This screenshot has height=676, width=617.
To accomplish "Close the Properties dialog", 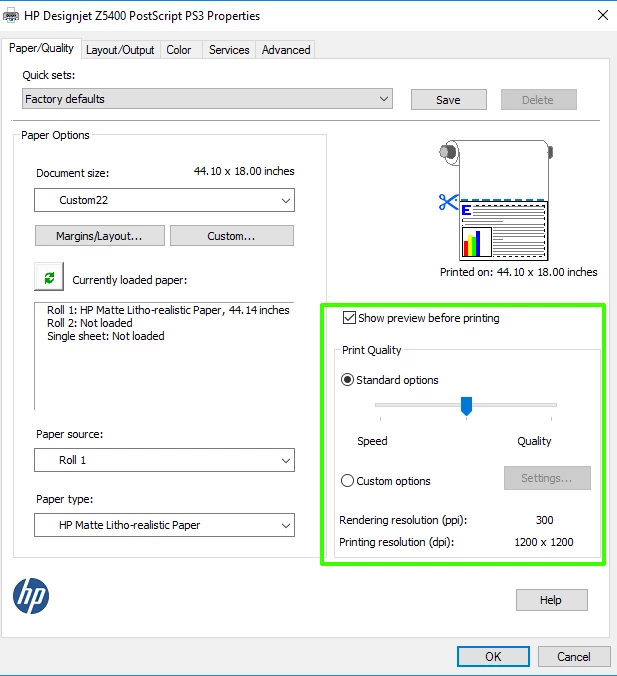I will point(603,16).
